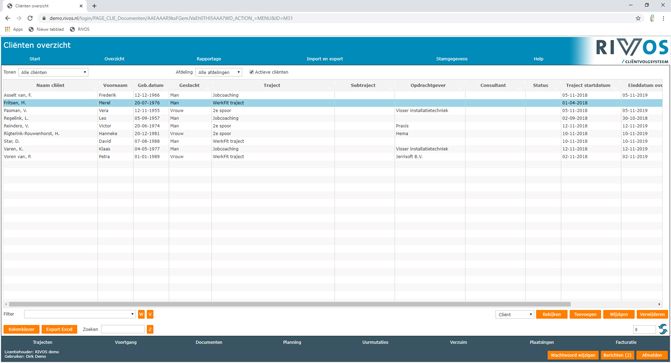Open the Afdeling dropdown

tap(219, 72)
